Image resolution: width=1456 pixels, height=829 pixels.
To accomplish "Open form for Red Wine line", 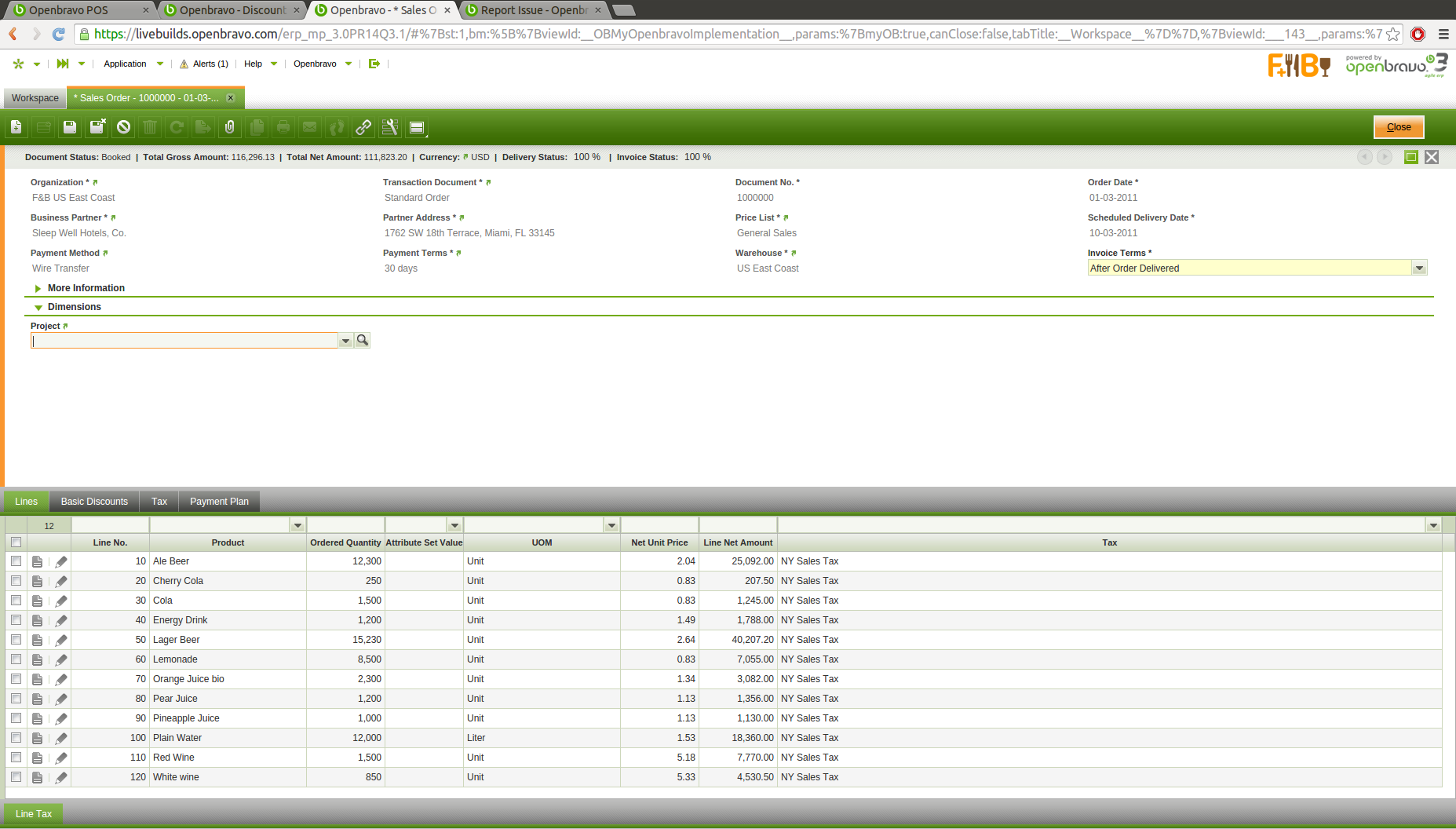I will coord(37,758).
